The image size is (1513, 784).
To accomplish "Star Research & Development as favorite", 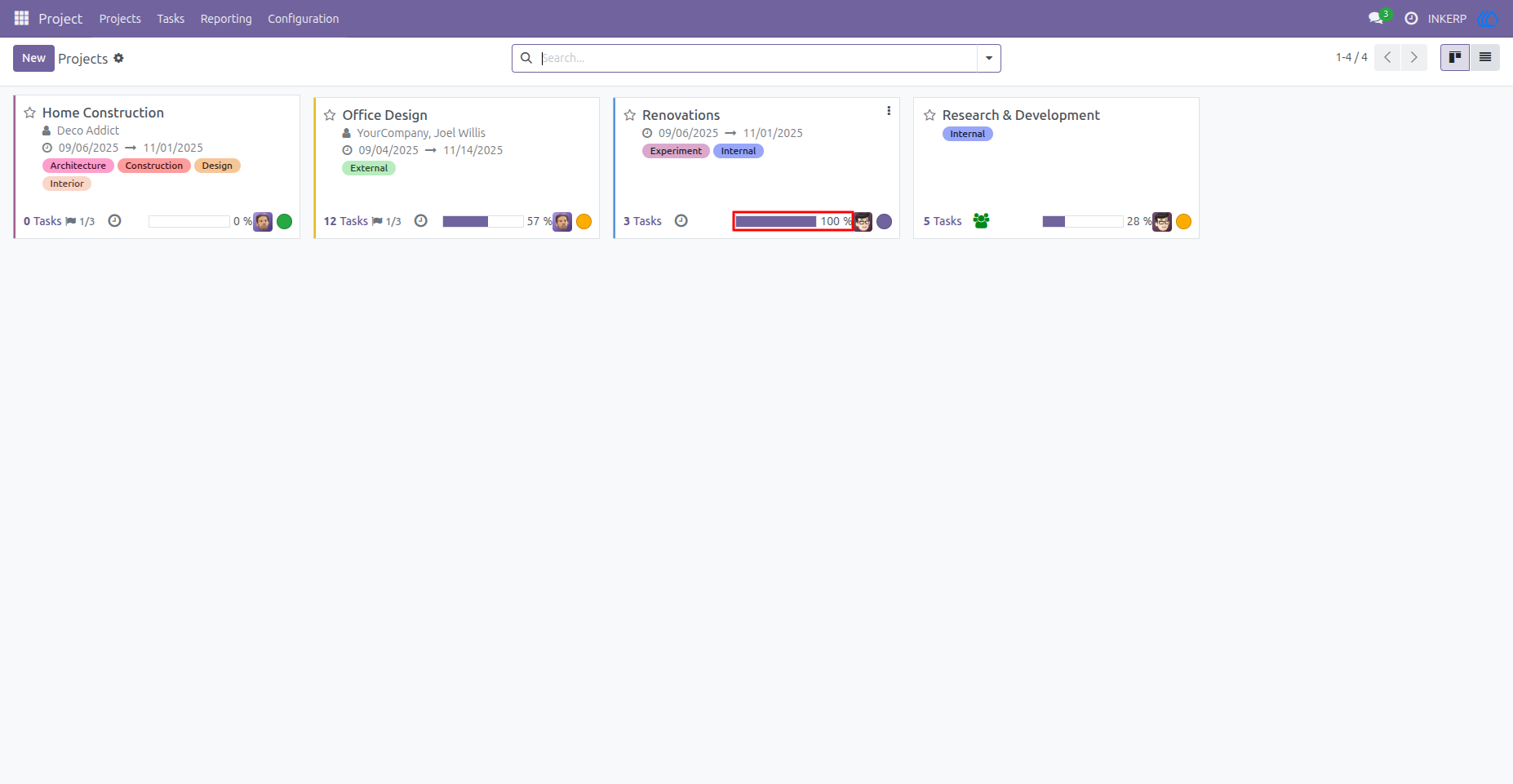I will click(930, 115).
